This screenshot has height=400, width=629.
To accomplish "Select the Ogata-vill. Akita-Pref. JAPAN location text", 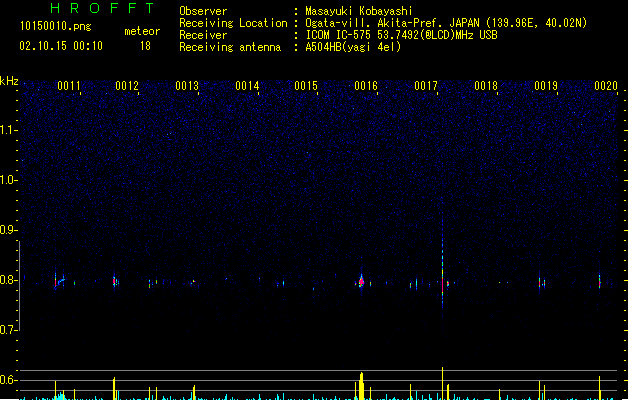I will (x=446, y=23).
